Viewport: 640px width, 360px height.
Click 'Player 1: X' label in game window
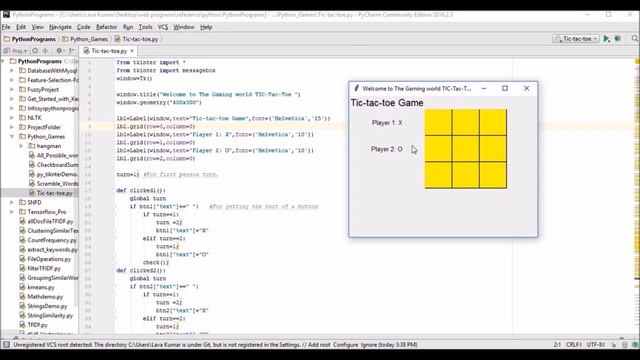click(387, 122)
